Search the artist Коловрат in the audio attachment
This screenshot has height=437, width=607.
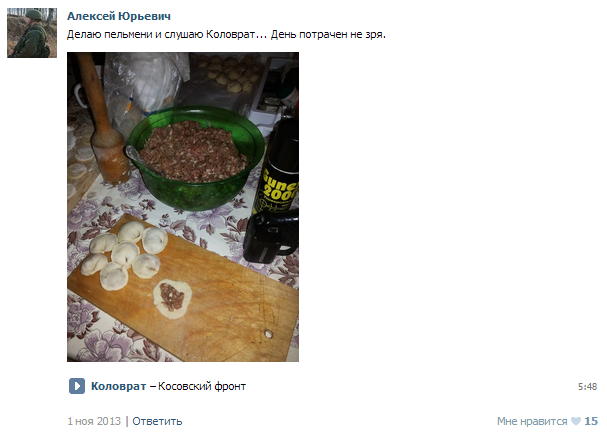[x=118, y=386]
